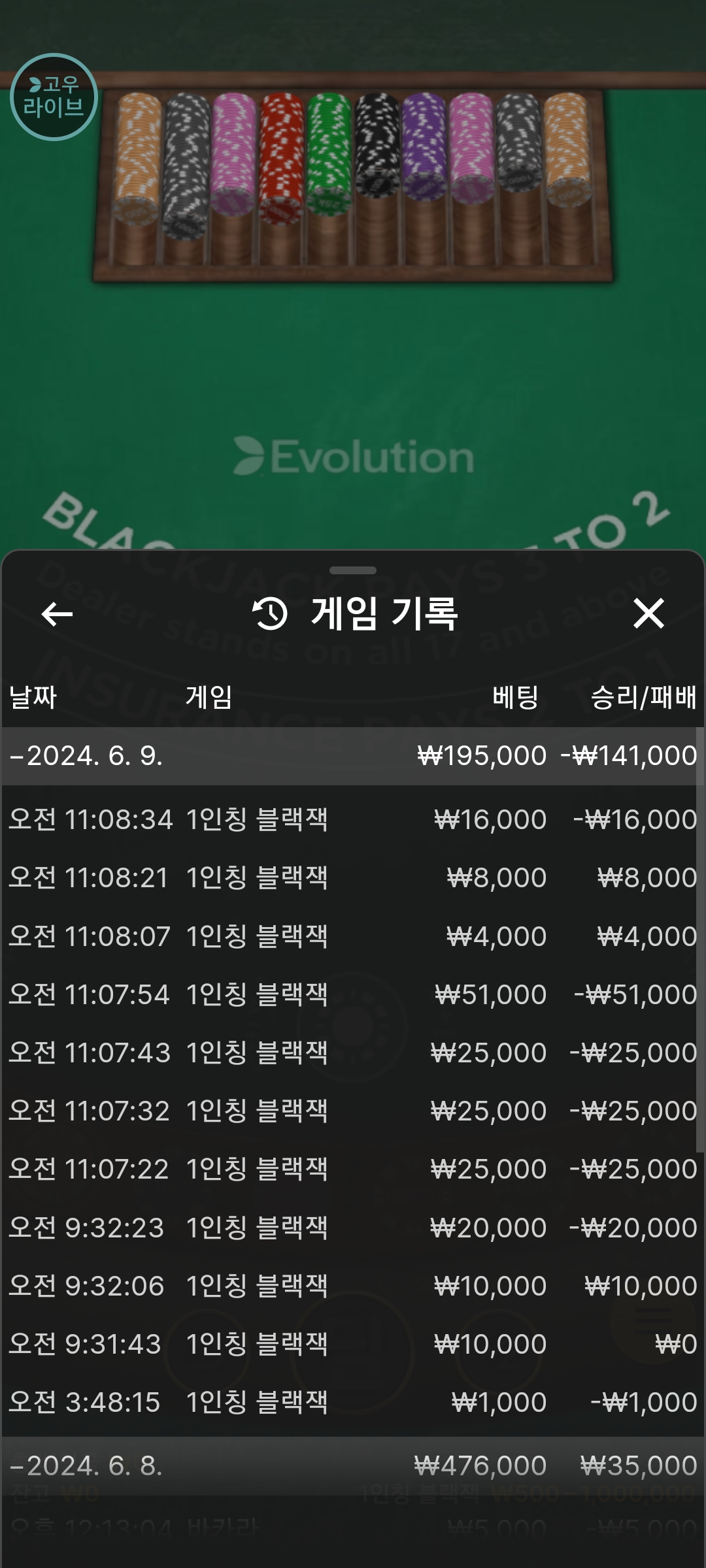Click the 베팅 column header
This screenshot has width=706, height=1568.
[x=515, y=697]
